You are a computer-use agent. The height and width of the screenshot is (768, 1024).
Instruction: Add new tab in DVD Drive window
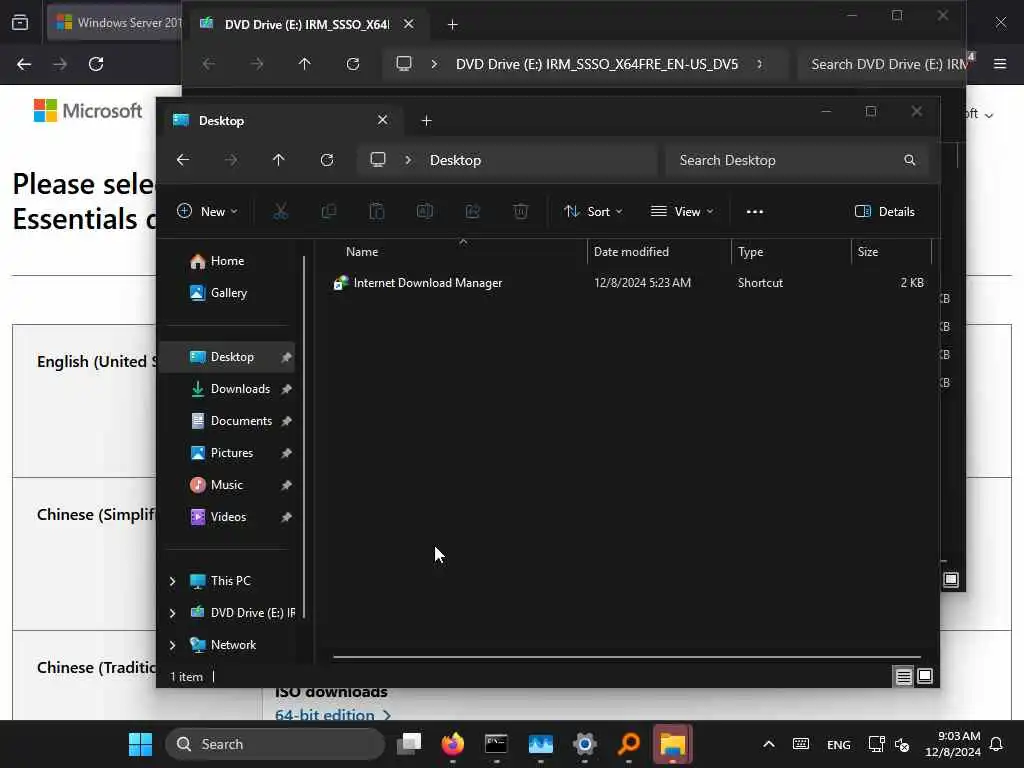click(x=453, y=24)
